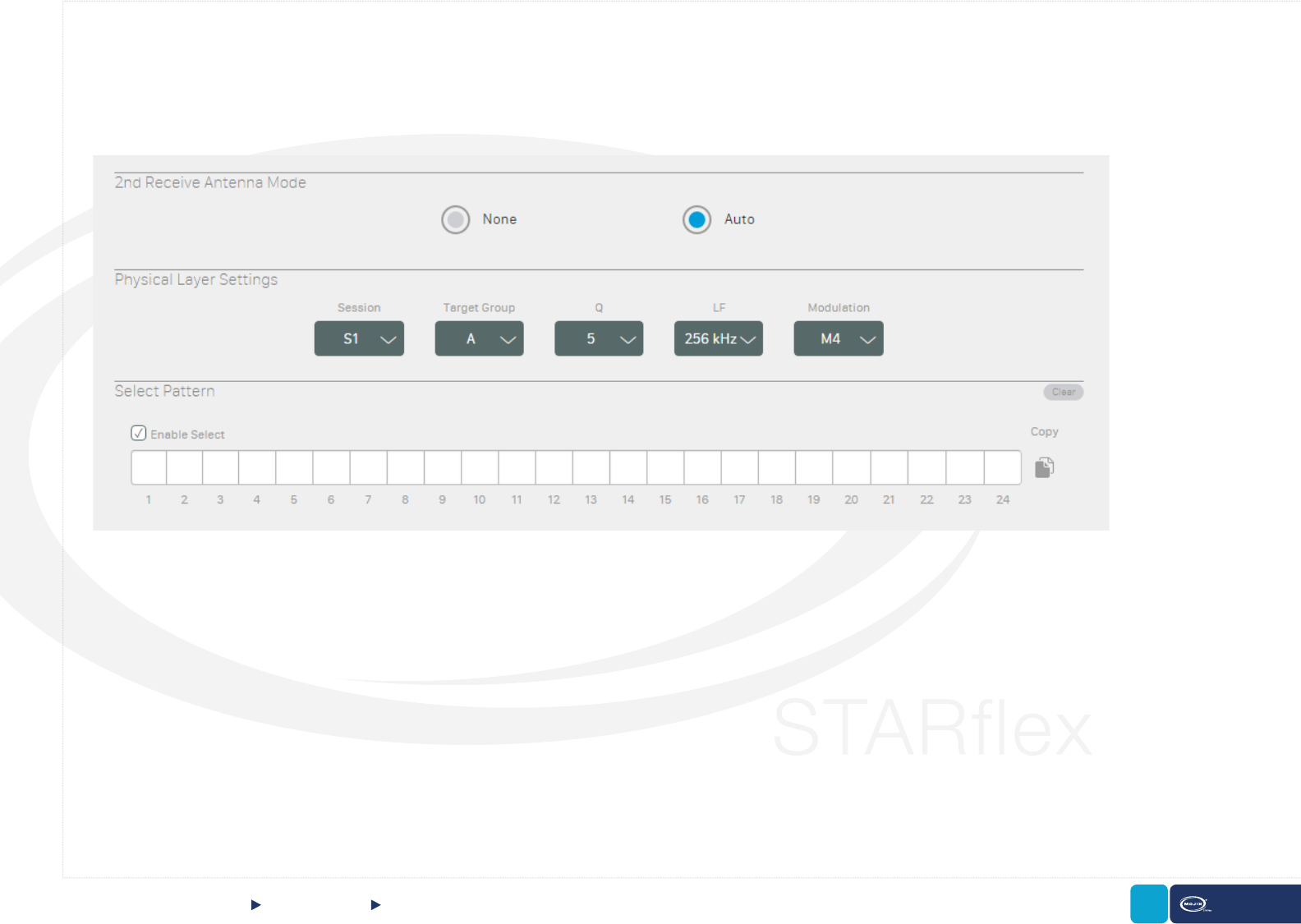Toggle pattern cell 3
This screenshot has height=924, width=1301.
(x=221, y=467)
